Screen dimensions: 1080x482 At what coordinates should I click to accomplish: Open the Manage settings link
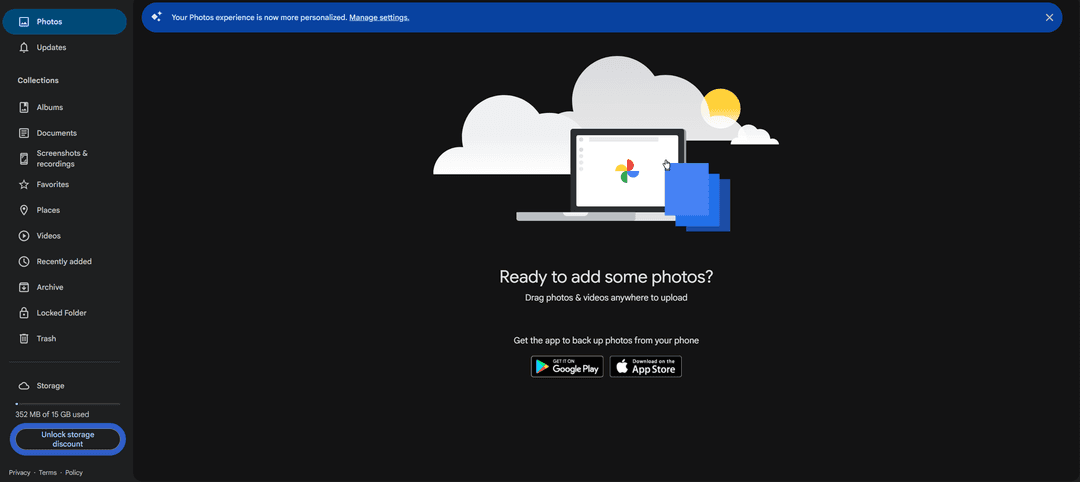(x=379, y=17)
